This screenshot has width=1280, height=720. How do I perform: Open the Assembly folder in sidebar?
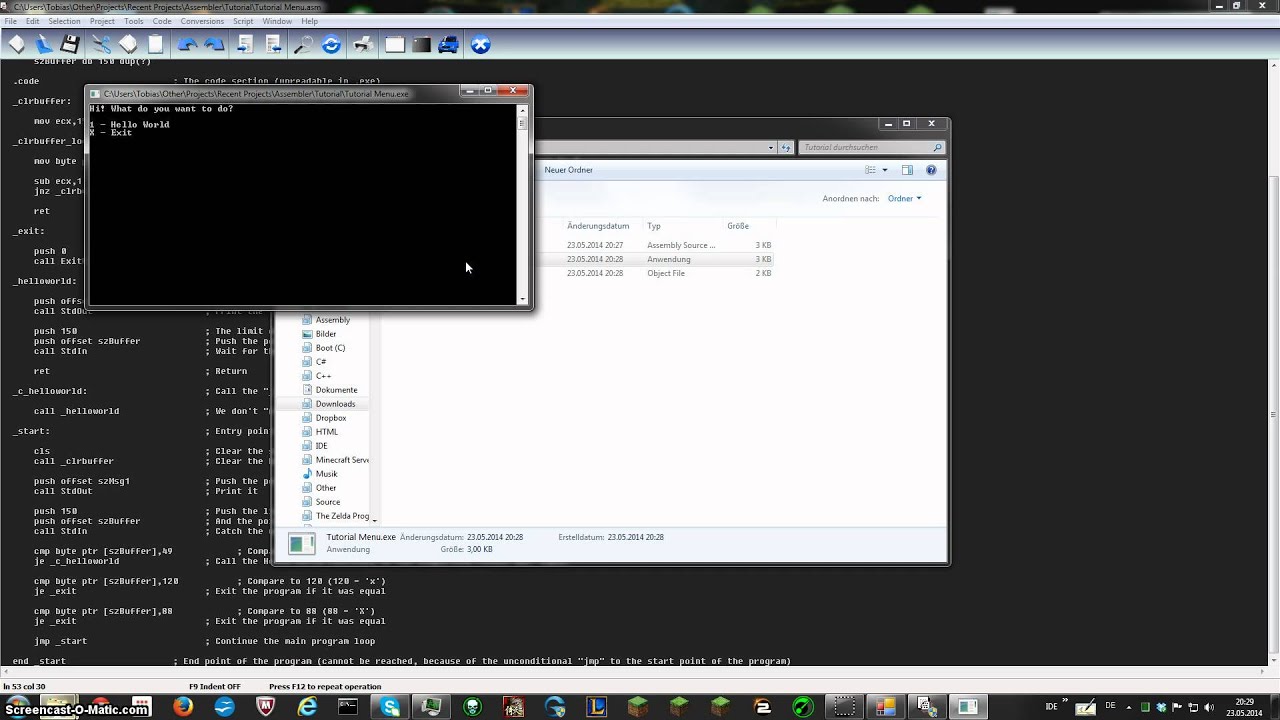(x=333, y=320)
